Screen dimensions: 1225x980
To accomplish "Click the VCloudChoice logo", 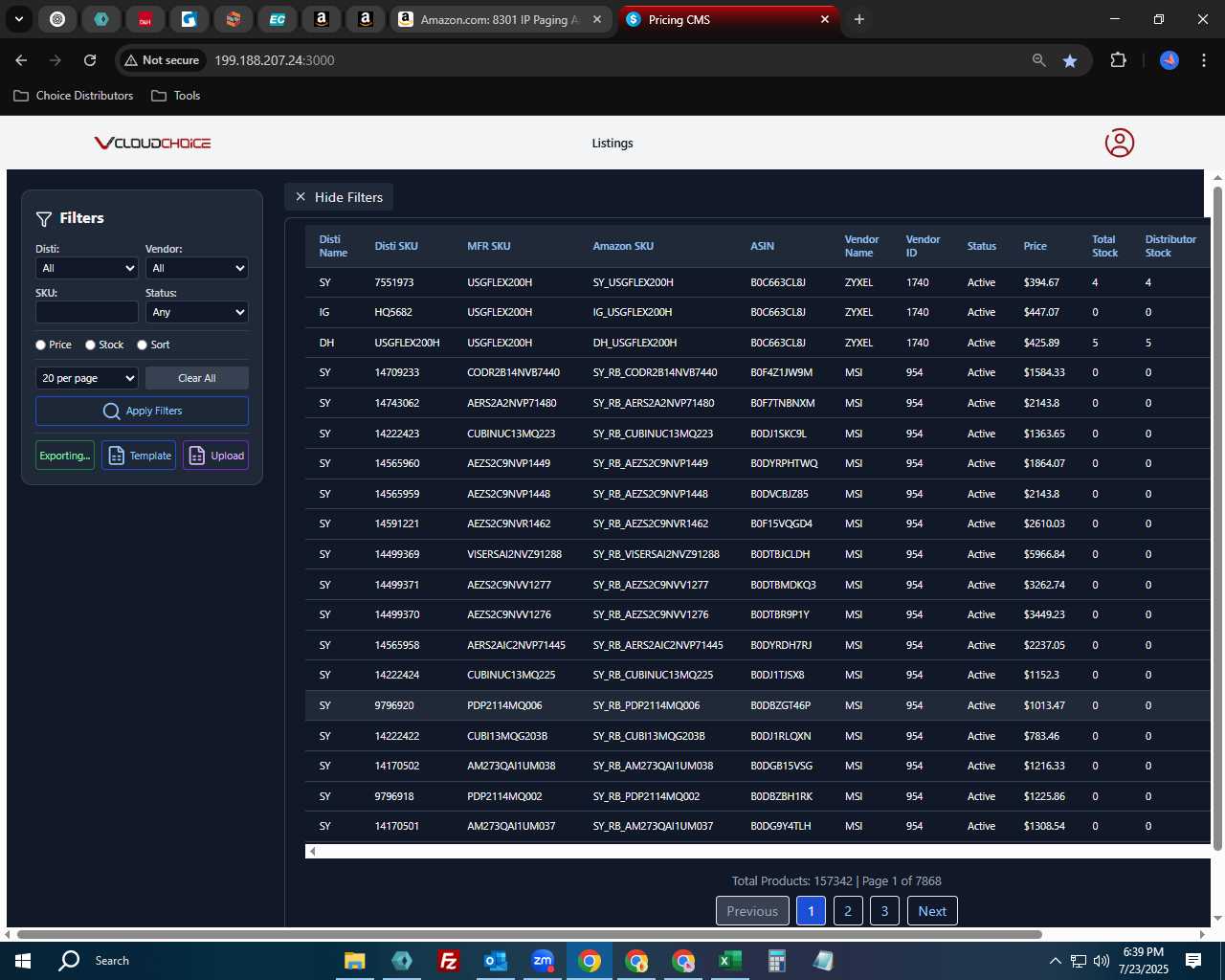I will [x=152, y=144].
